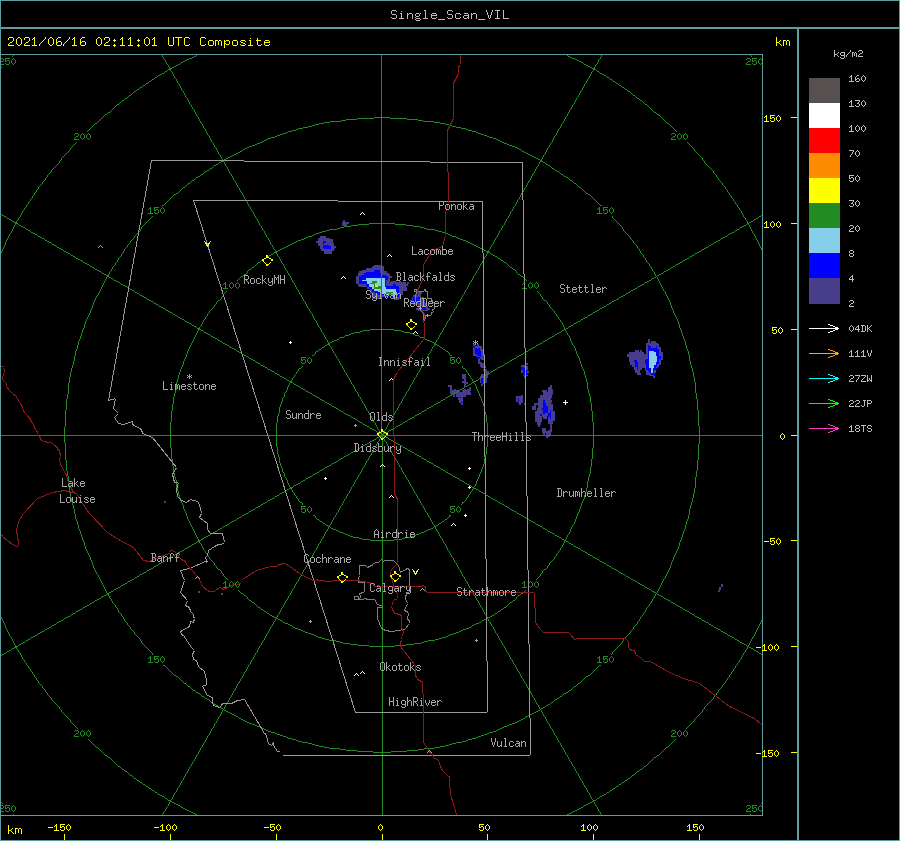This screenshot has width=900, height=841.
Task: Click the Blackfalds city label
Action: coord(425,277)
